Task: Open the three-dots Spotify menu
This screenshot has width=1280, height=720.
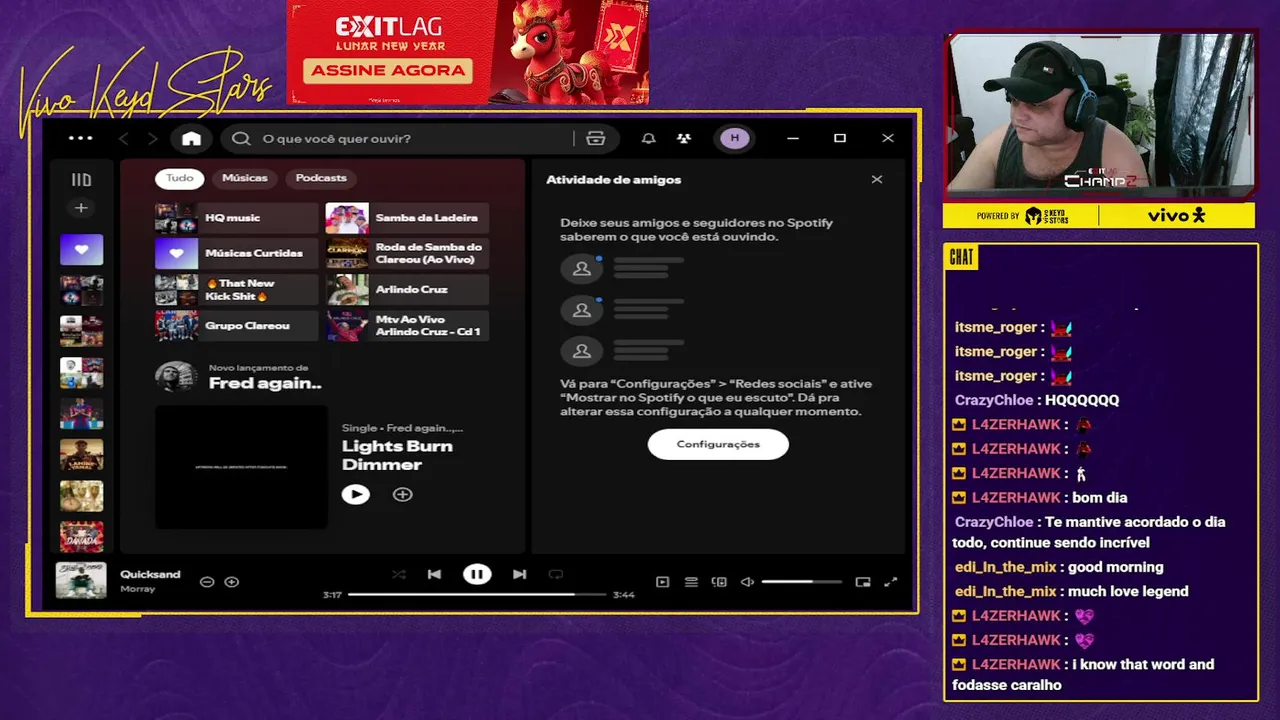Action: coord(80,139)
